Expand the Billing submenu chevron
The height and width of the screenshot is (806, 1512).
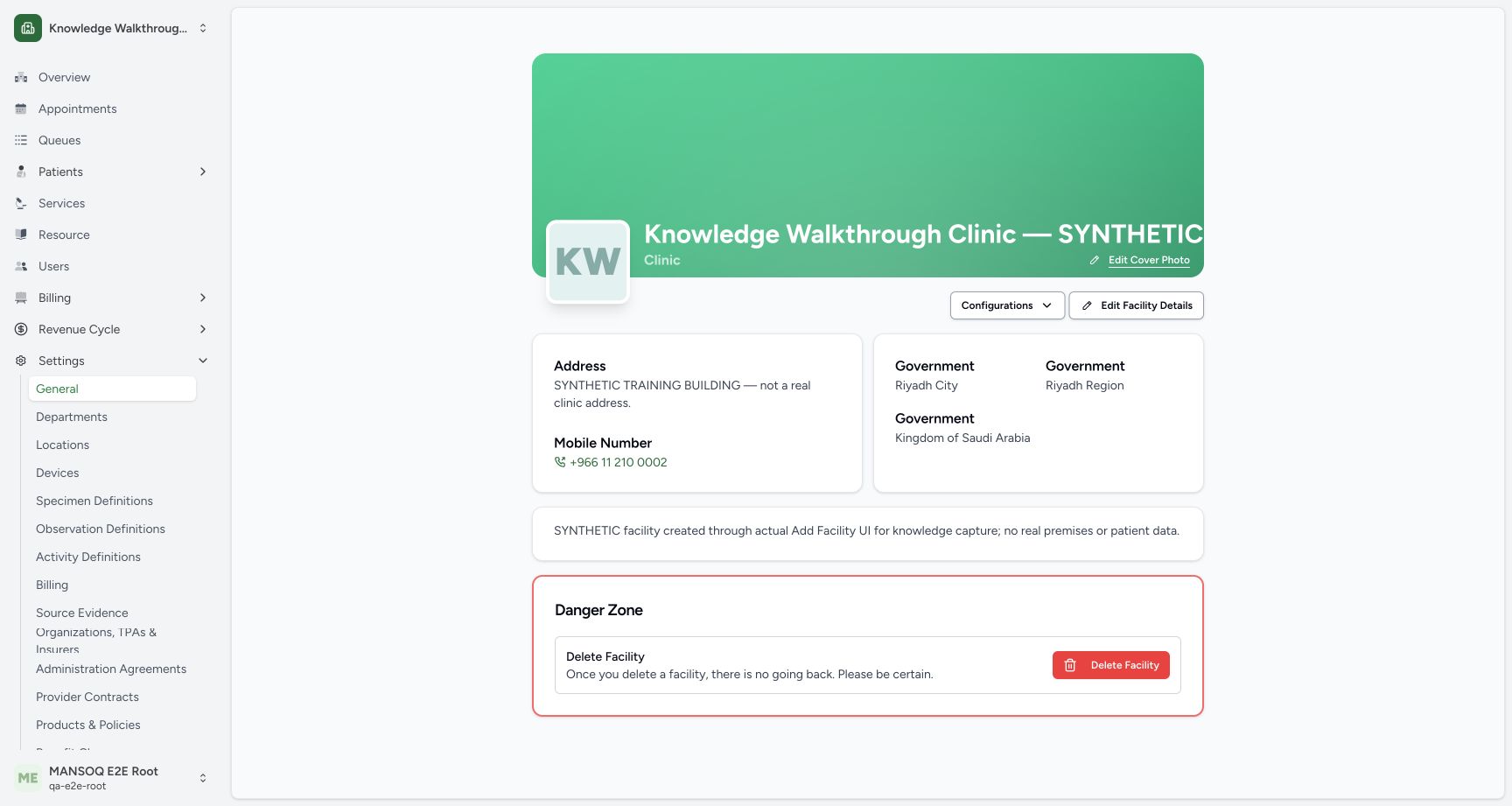203,298
